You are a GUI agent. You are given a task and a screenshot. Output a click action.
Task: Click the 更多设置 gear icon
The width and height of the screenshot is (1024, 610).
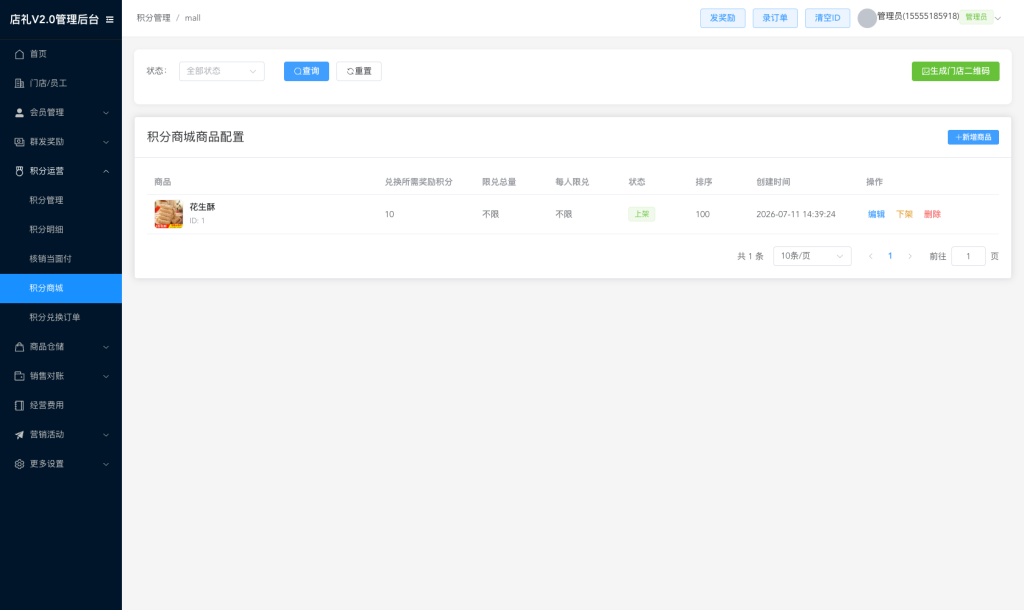click(20, 464)
